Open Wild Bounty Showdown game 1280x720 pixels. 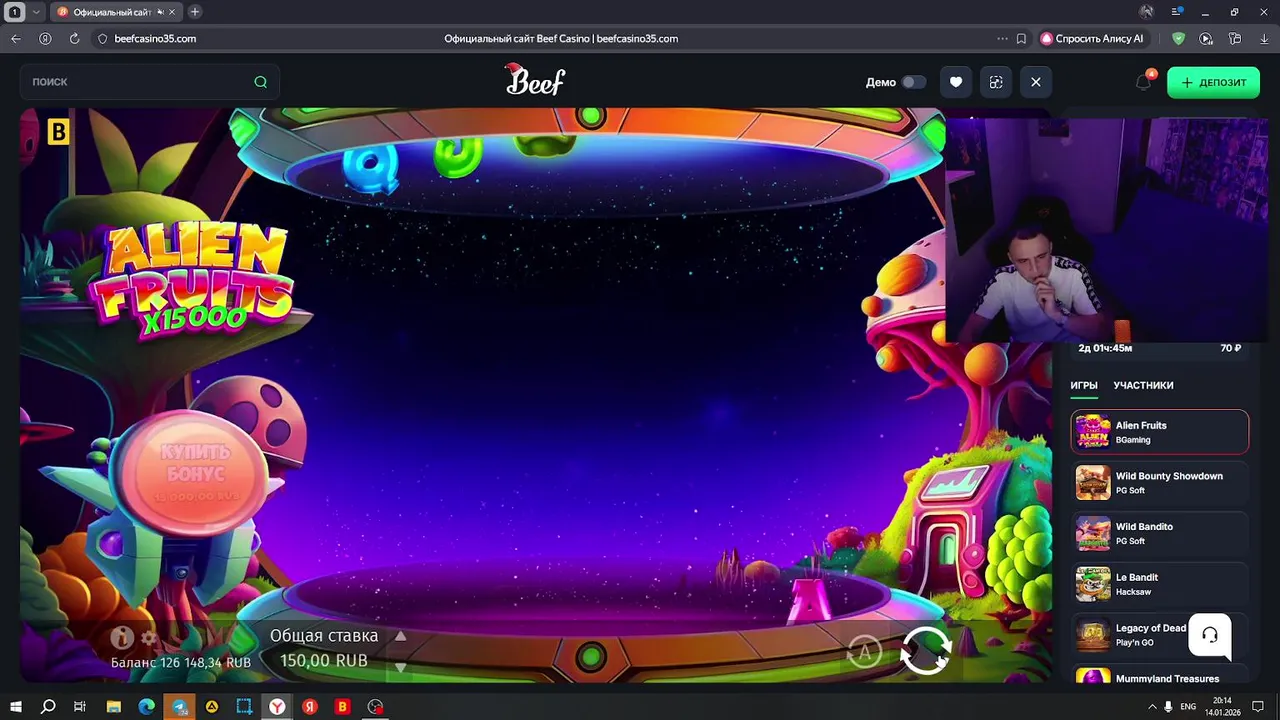pyautogui.click(x=1160, y=483)
